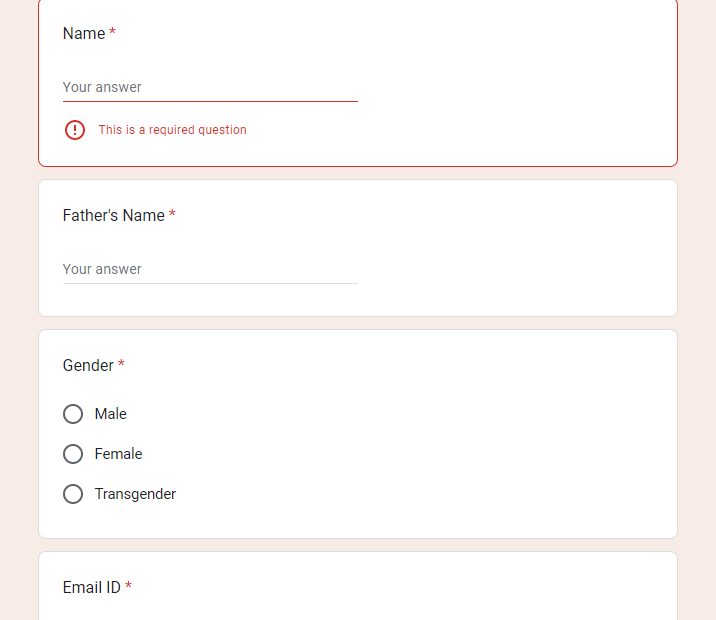Image resolution: width=716 pixels, height=620 pixels.
Task: Focus the Father's Name answer field
Action: (210, 269)
